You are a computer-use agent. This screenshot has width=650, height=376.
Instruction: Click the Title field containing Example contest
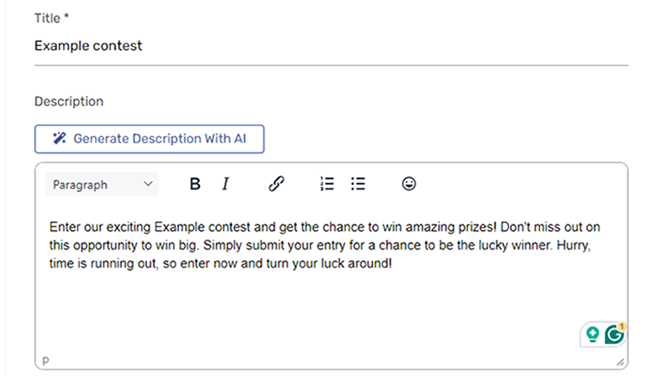coord(331,46)
